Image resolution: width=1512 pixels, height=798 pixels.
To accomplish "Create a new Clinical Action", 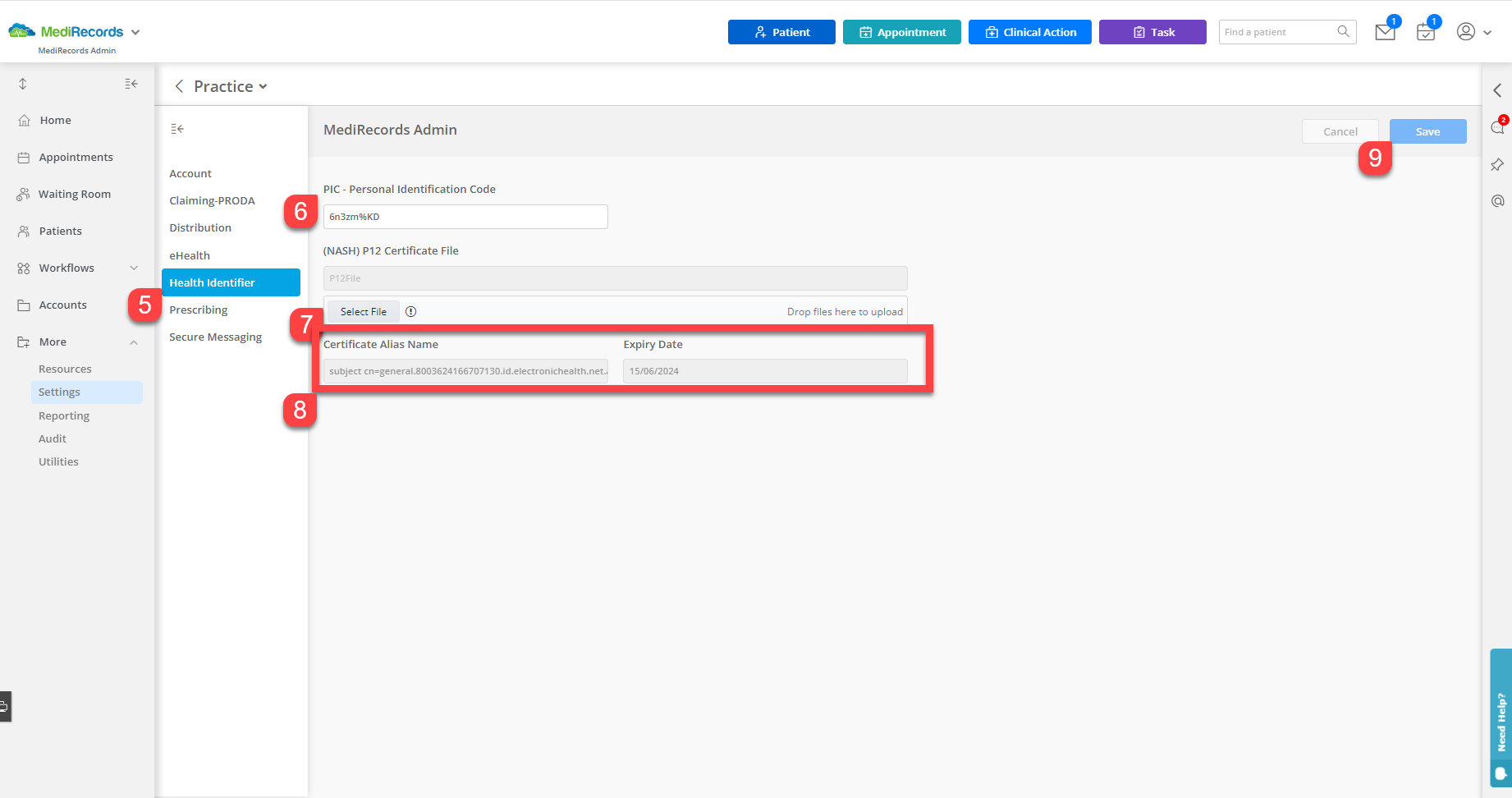I will pyautogui.click(x=1030, y=32).
